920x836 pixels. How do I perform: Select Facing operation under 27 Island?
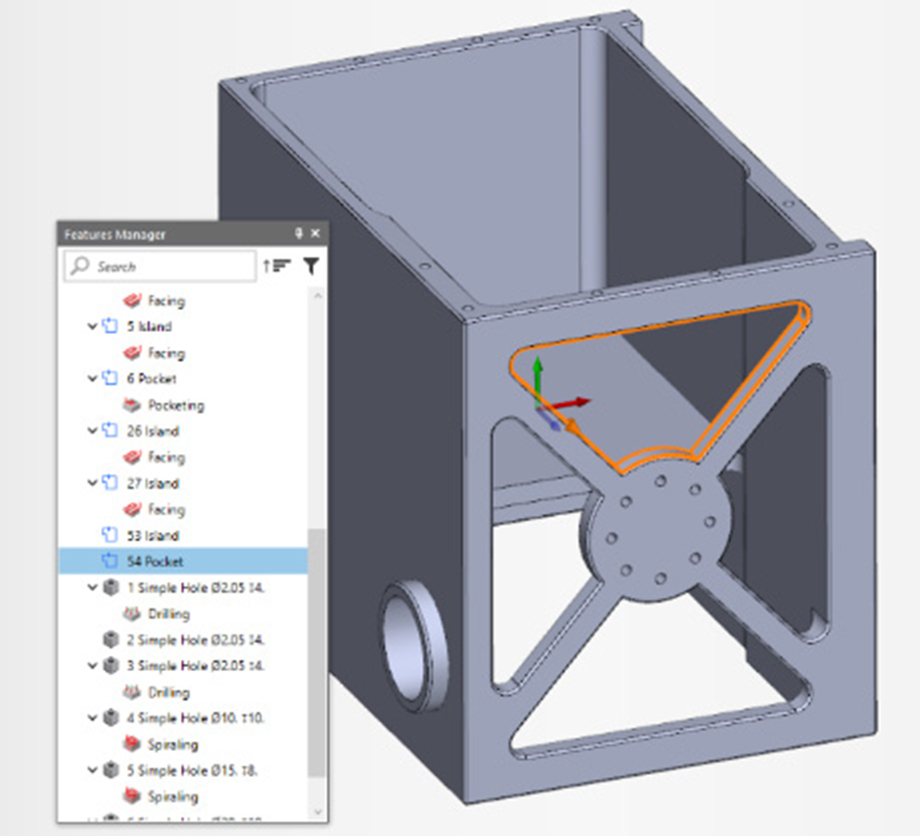tap(166, 510)
